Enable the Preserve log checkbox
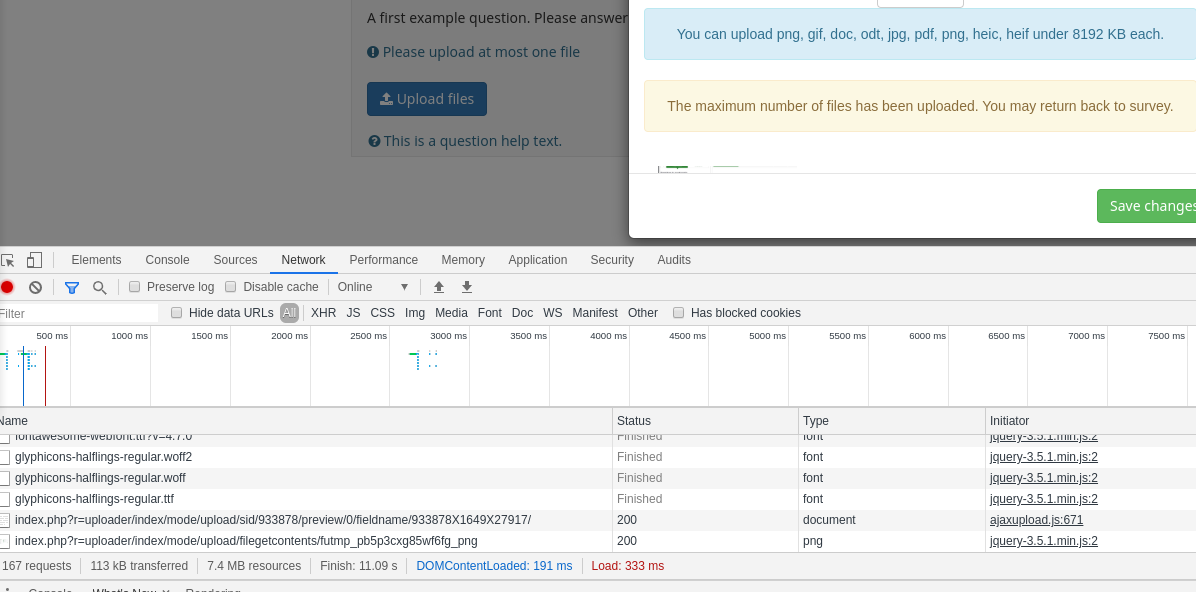The height and width of the screenshot is (592, 1196). (x=135, y=287)
